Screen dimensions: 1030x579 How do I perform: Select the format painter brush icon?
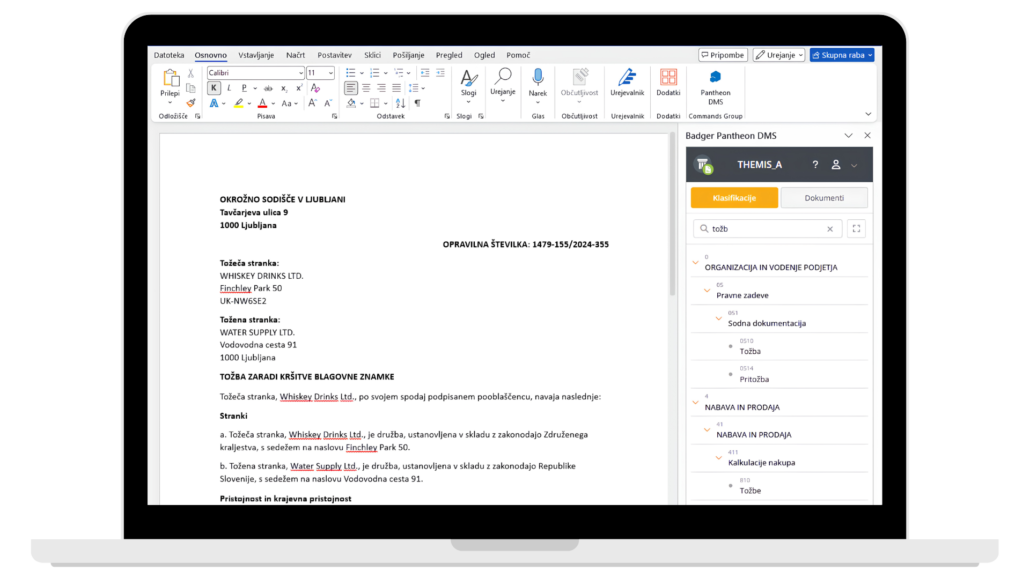190,103
